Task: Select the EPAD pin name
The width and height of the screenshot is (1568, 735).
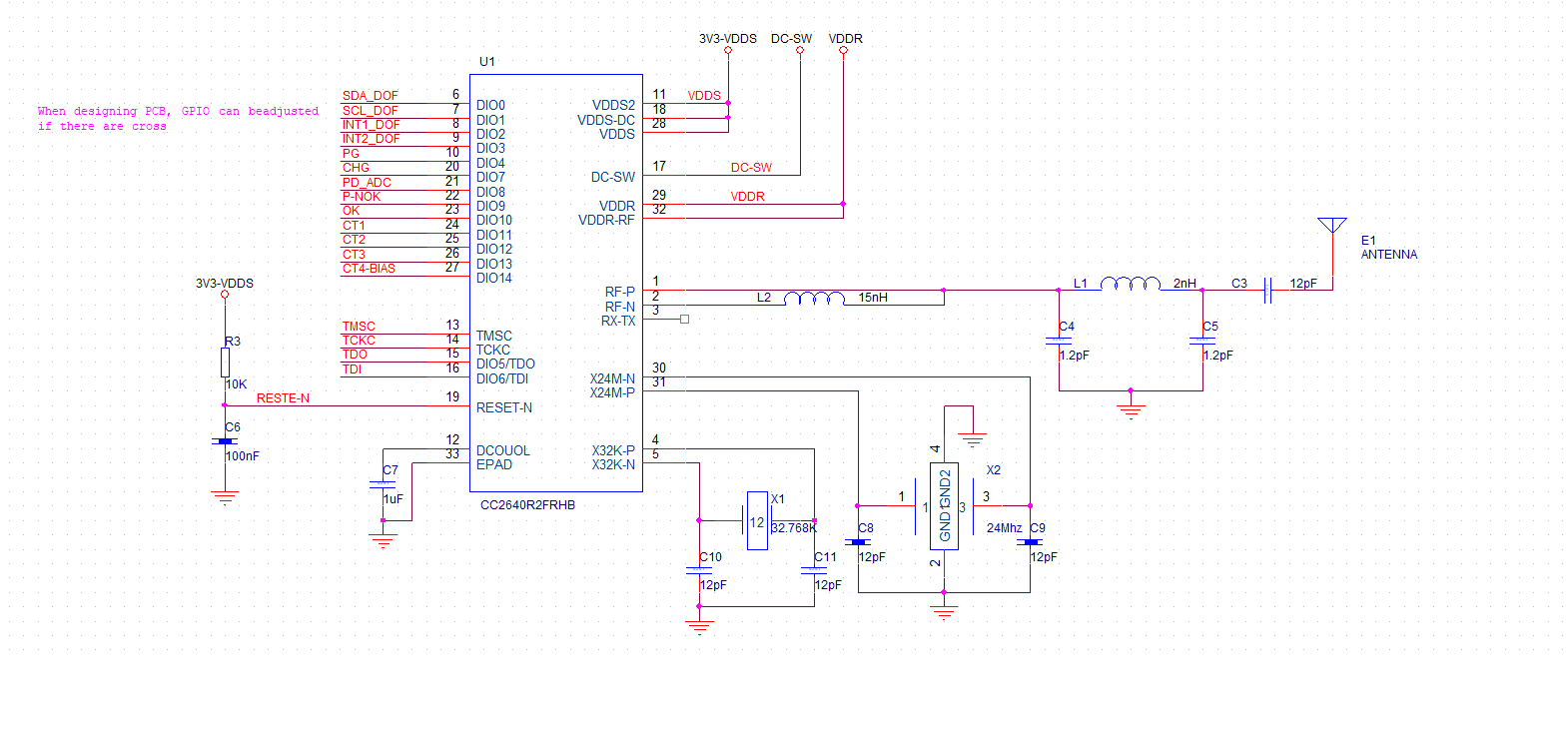Action: point(494,464)
